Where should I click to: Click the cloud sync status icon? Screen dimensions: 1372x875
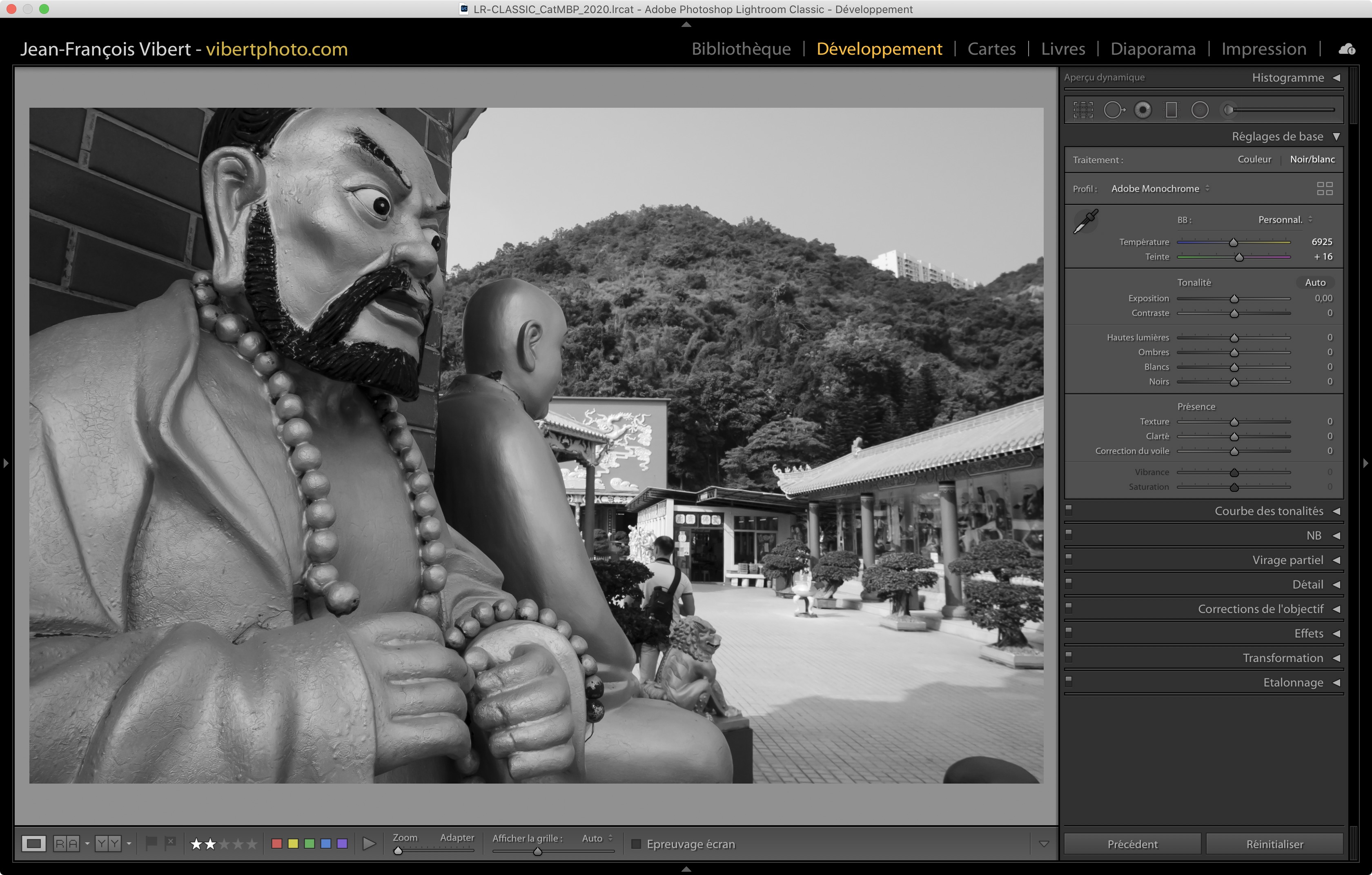[x=1347, y=49]
